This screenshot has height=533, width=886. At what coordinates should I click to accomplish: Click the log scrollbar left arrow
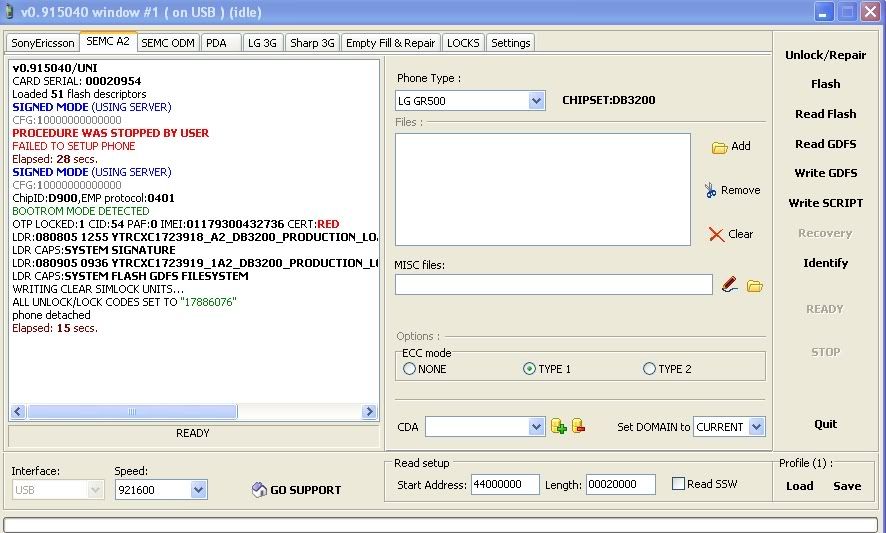pyautogui.click(x=18, y=411)
